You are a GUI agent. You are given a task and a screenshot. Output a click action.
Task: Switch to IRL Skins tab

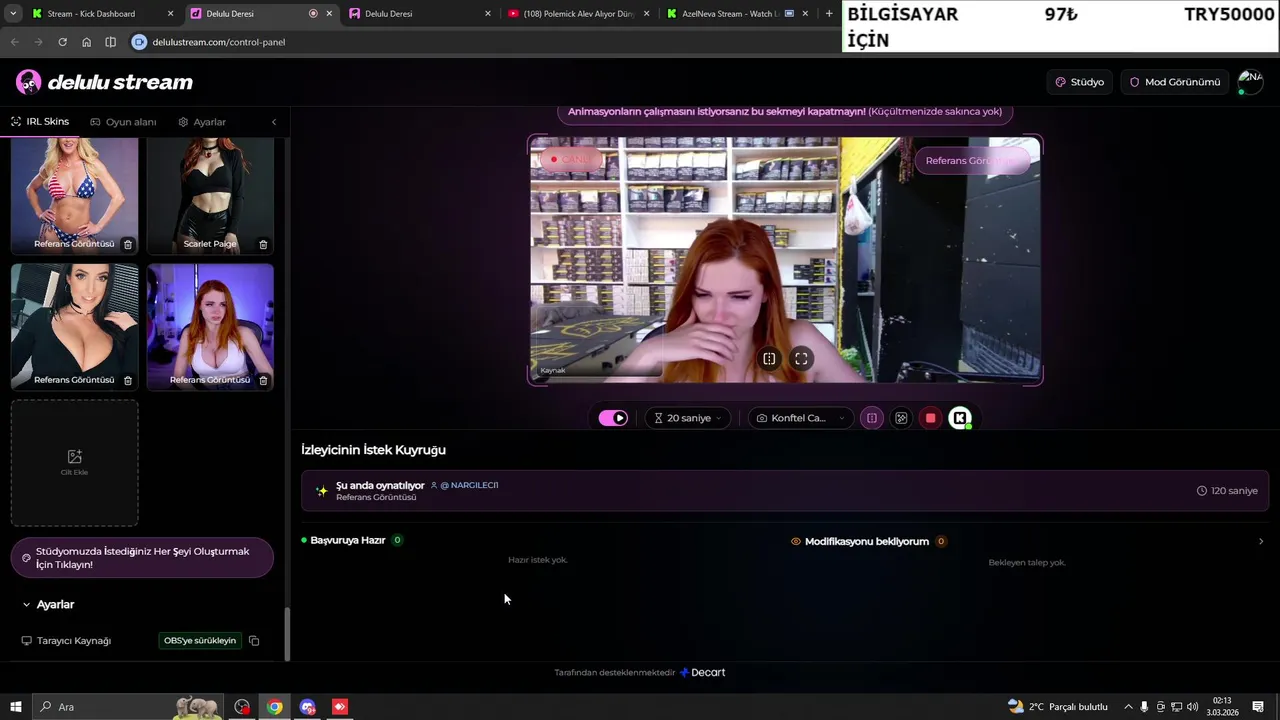[40, 122]
